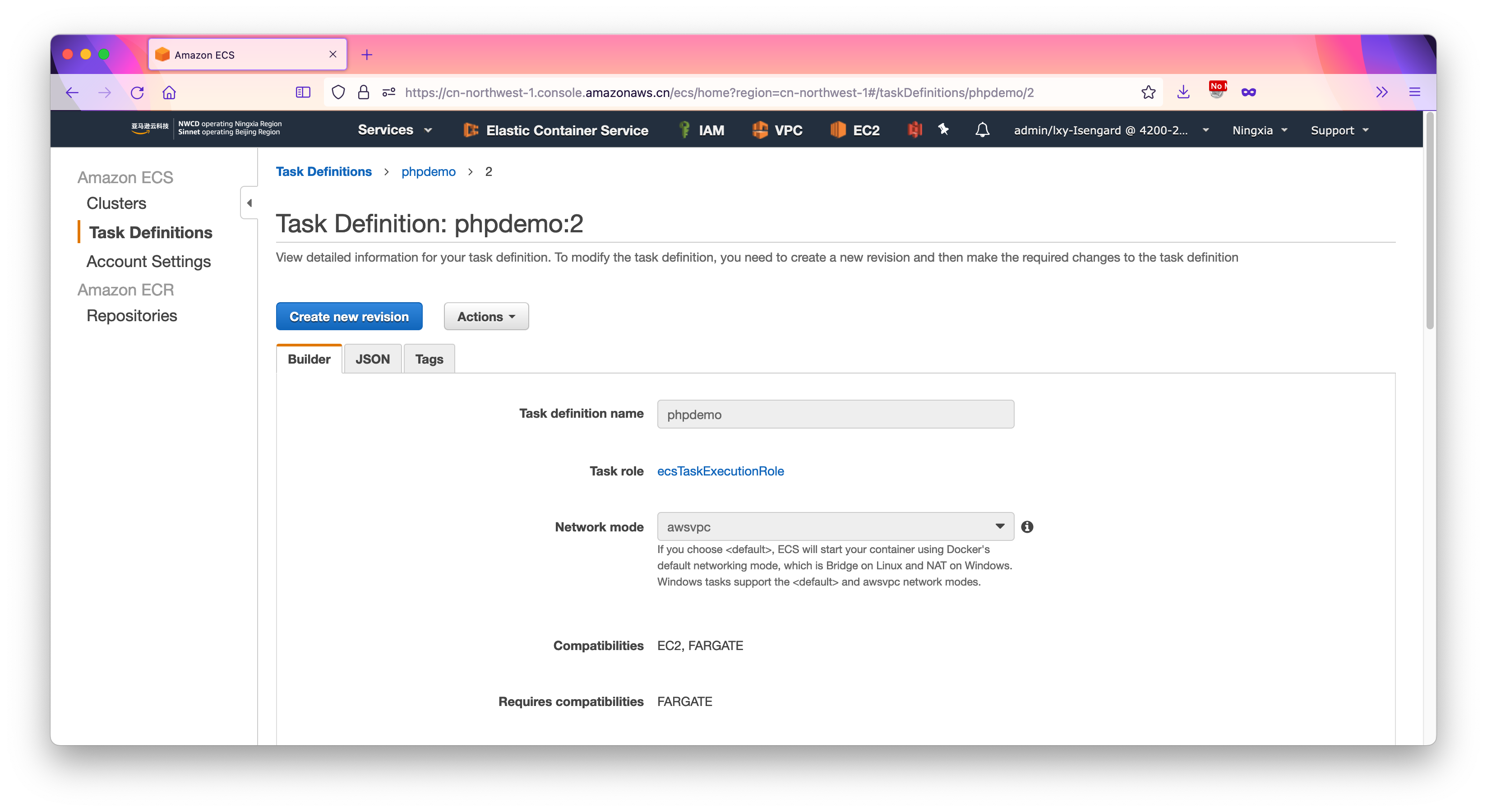This screenshot has width=1487, height=812.
Task: Open the Actions dropdown button
Action: [x=486, y=316]
